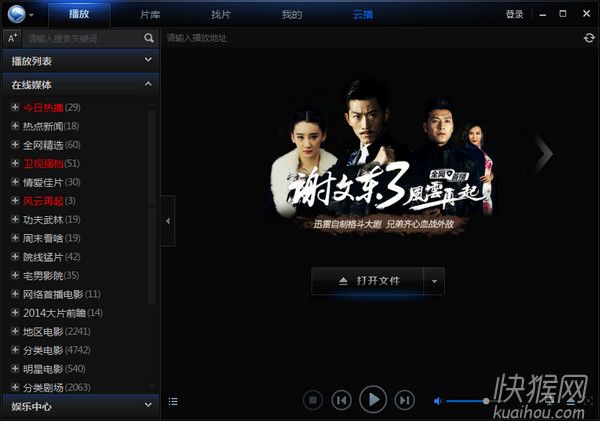Select the 我的 tab
This screenshot has width=600, height=421.
292,15
